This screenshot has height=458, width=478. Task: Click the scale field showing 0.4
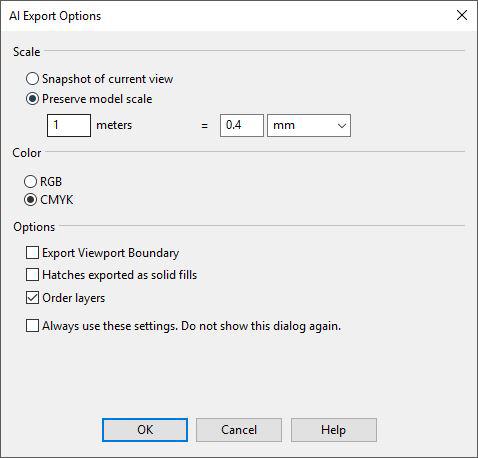pyautogui.click(x=242, y=125)
